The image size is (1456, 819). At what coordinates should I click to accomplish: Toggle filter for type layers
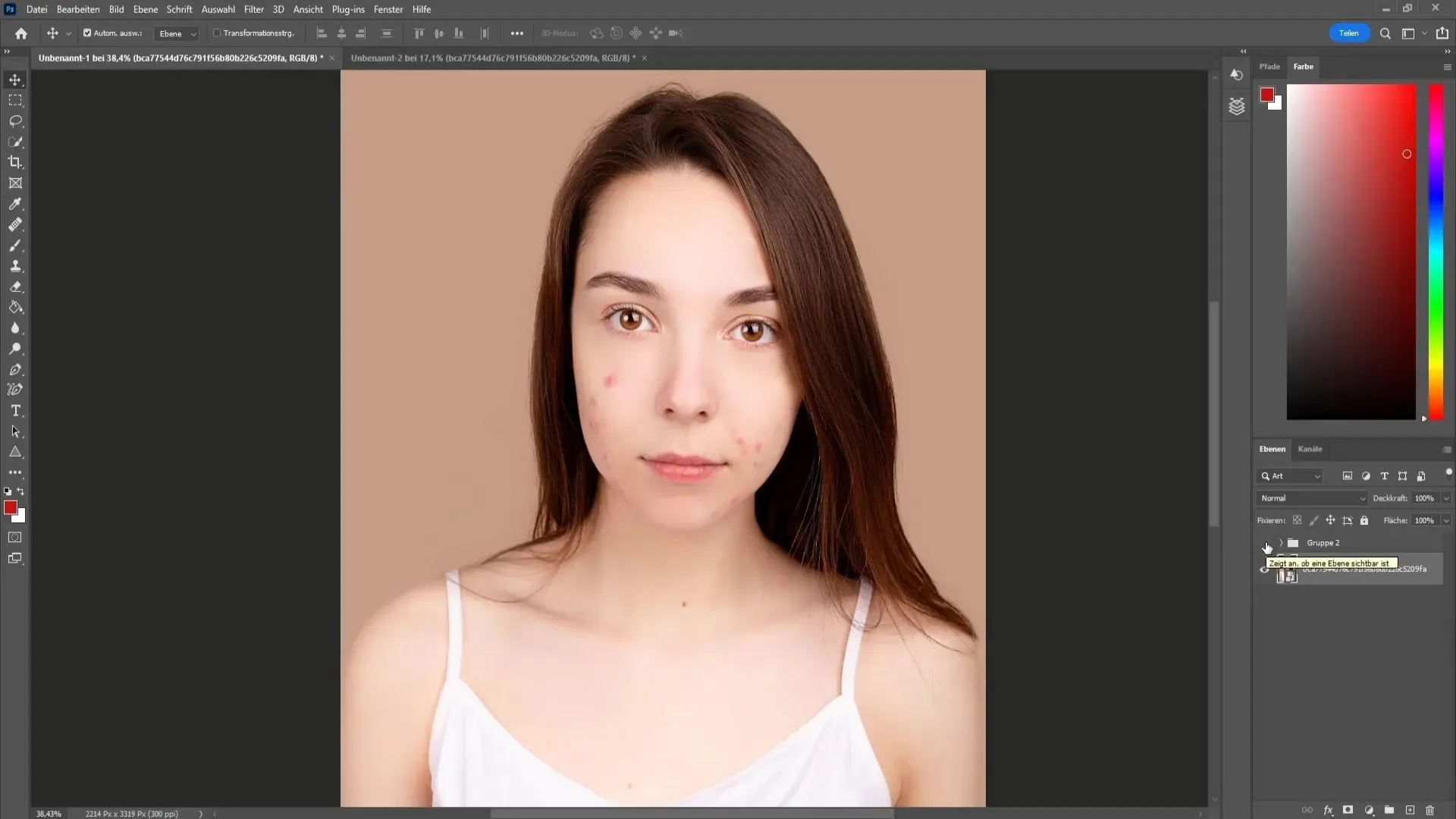1384,476
